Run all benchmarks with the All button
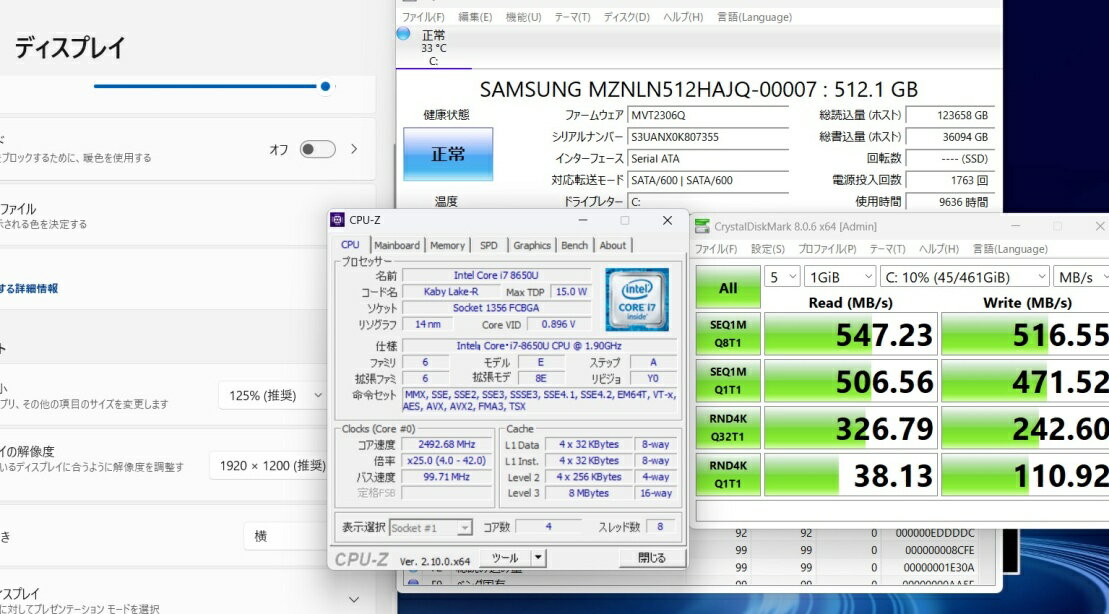Screen dimensions: 1109x614 point(728,288)
